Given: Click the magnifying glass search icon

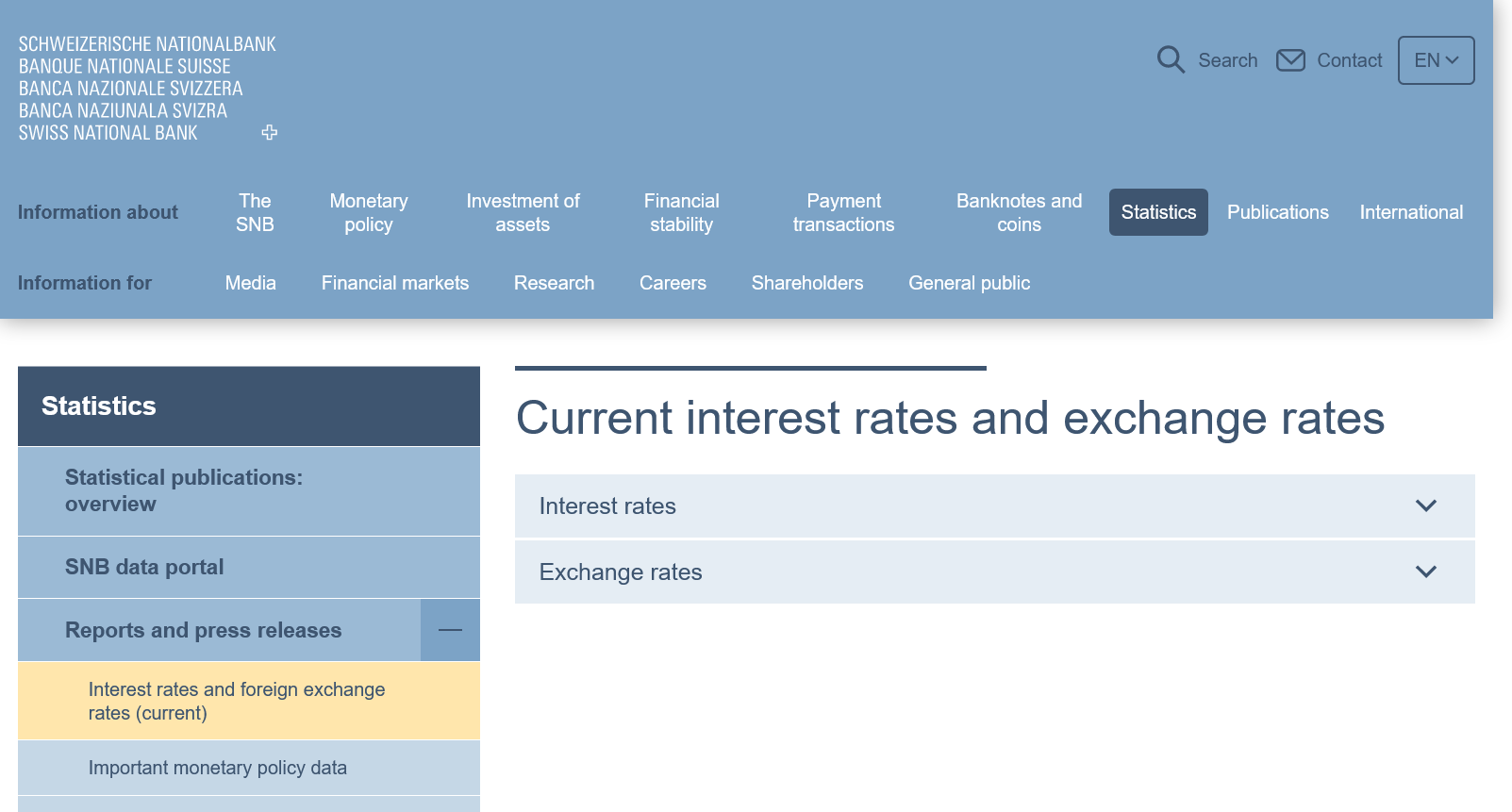Looking at the screenshot, I should coord(1171,60).
